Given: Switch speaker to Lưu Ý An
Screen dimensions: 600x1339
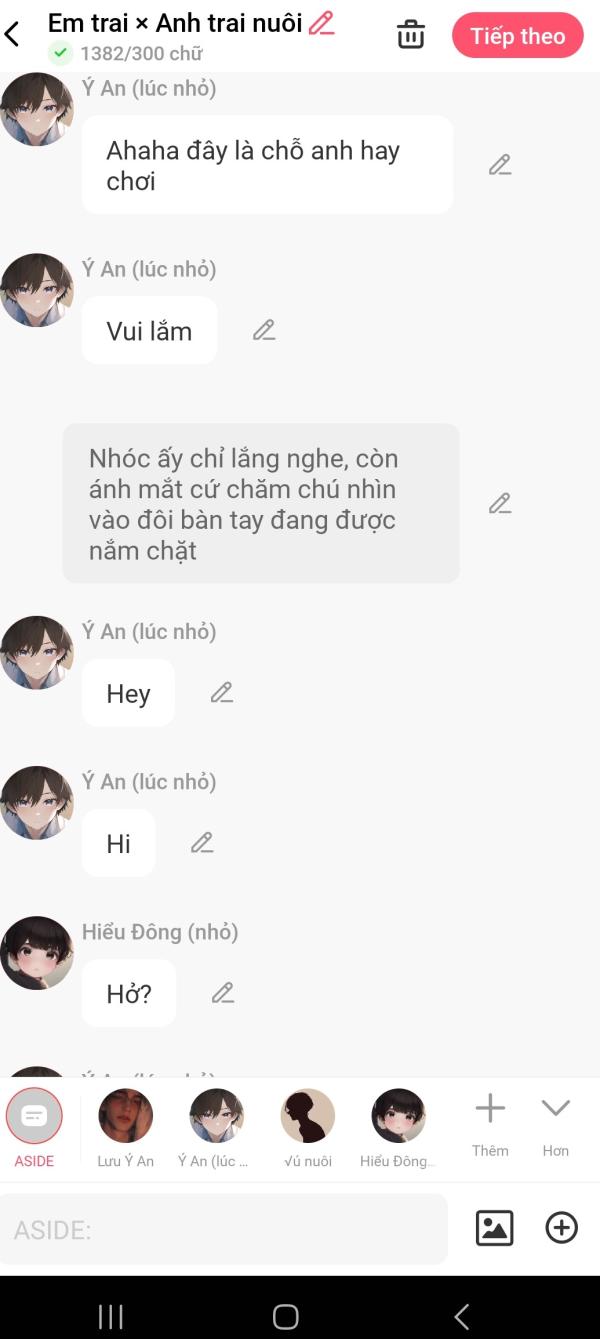Looking at the screenshot, I should pos(125,1128).
